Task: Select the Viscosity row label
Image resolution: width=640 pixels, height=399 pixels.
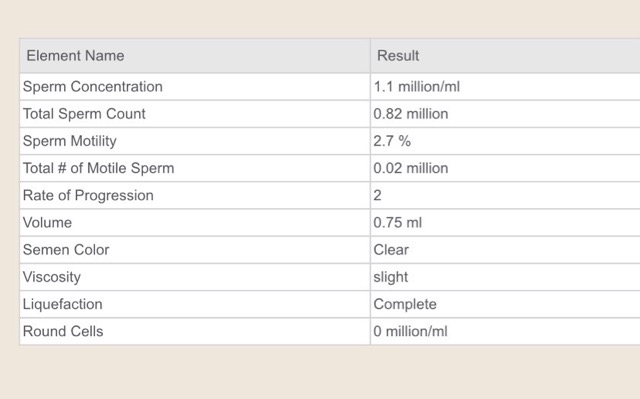Action: (x=52, y=277)
